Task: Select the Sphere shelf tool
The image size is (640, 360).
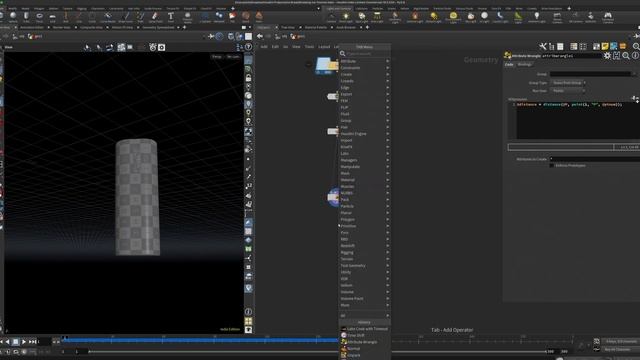Action: point(13,17)
